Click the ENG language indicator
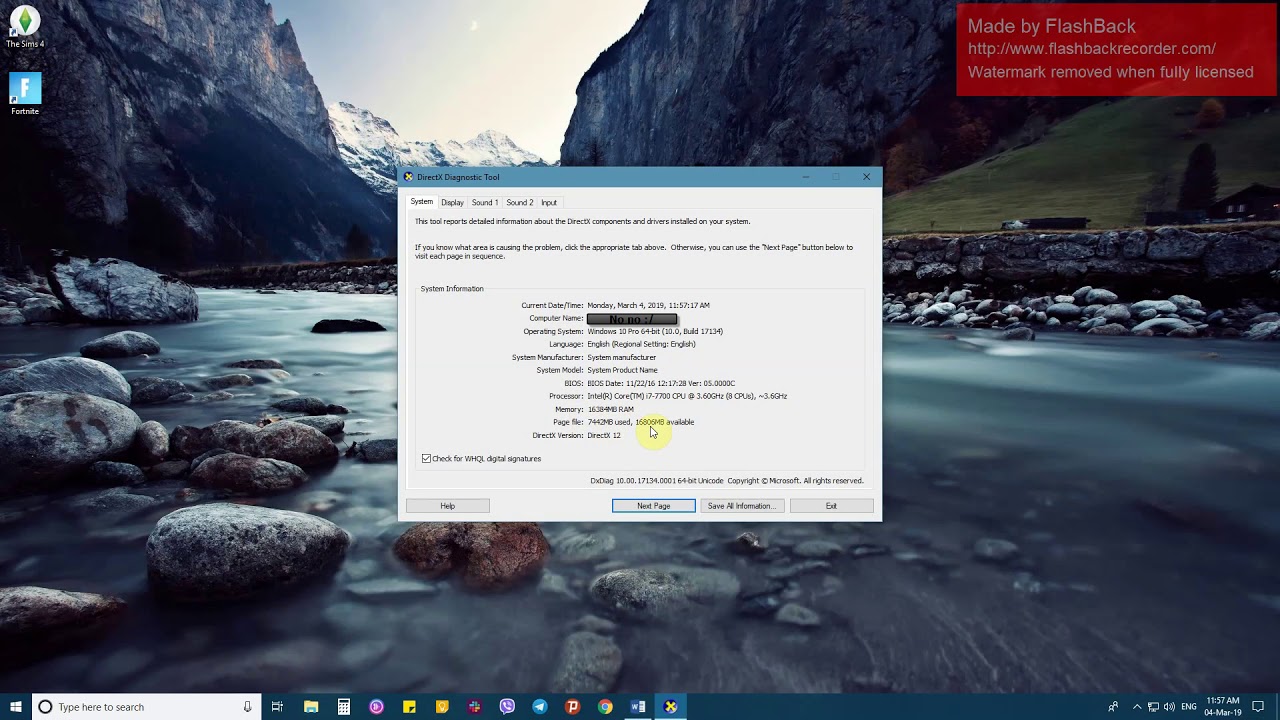Screen dimensions: 1280x720 pos(1189,707)
